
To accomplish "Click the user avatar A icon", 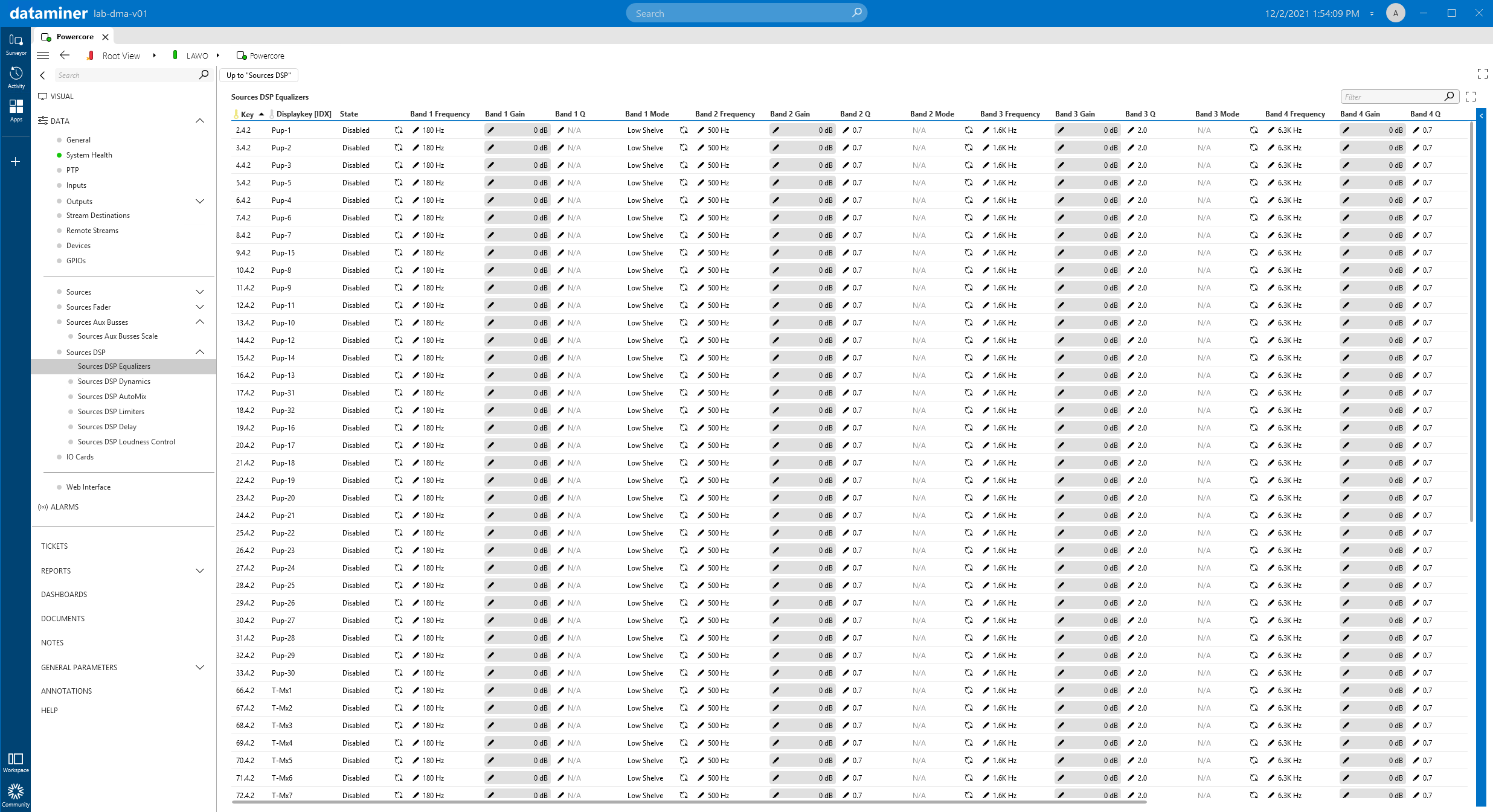I will pos(1396,13).
